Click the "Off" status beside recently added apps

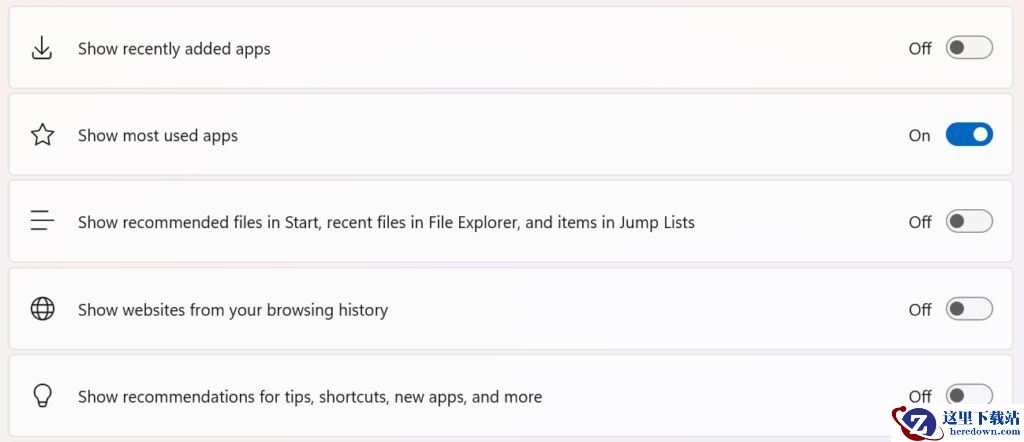coord(920,49)
